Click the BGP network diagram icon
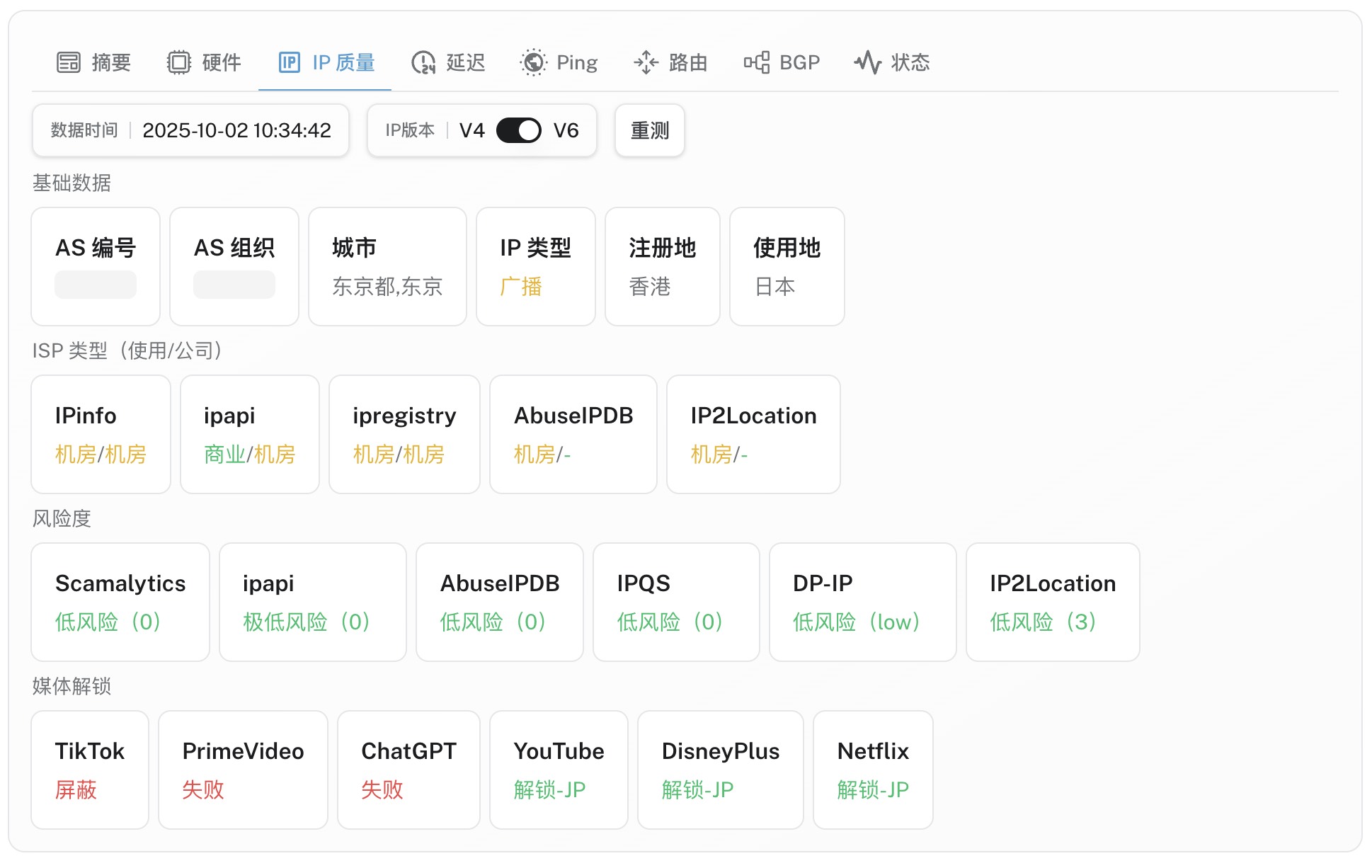 coord(756,62)
